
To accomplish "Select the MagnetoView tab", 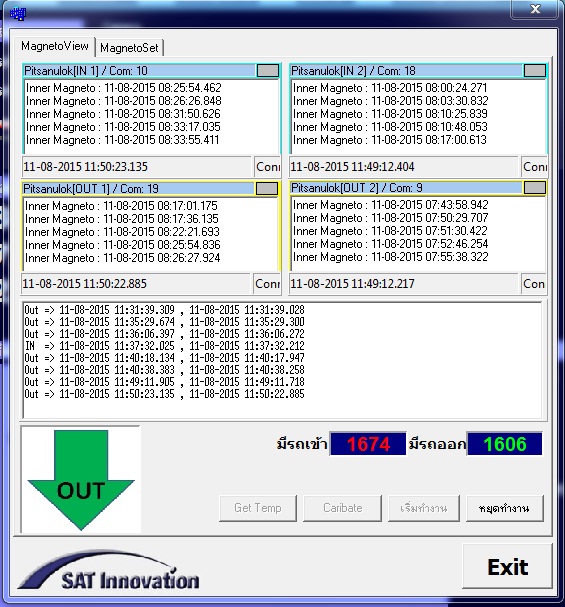I will click(x=55, y=46).
